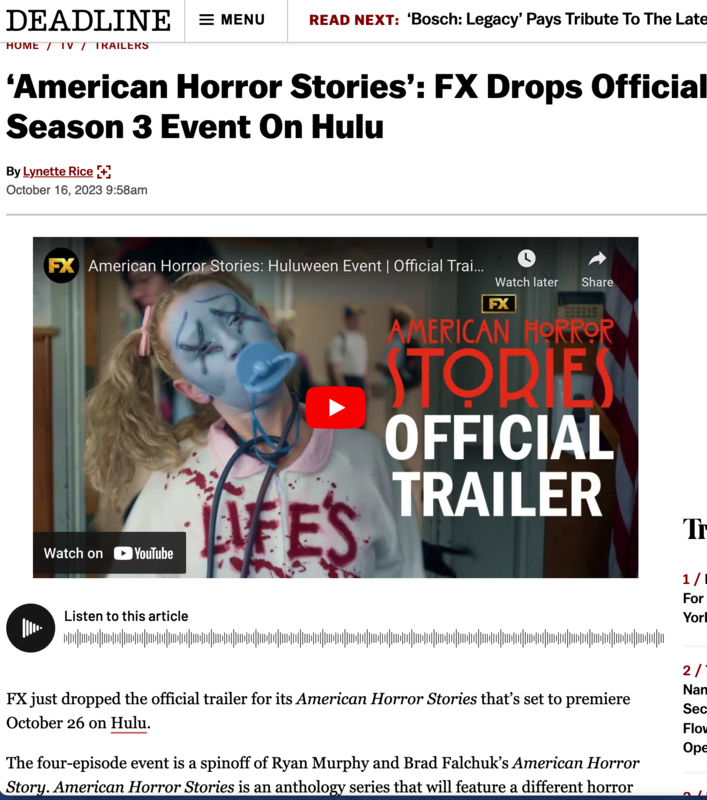
Task: Click the YouTube video title text
Action: (286, 266)
